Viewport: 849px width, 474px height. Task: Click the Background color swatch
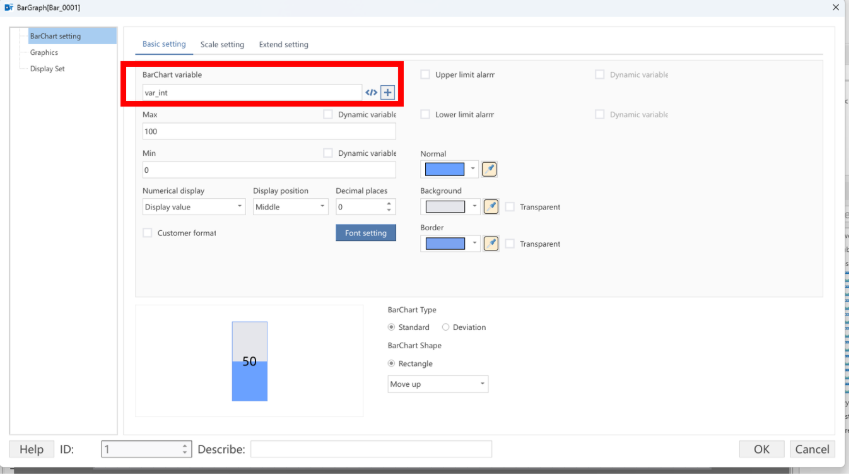coord(445,206)
